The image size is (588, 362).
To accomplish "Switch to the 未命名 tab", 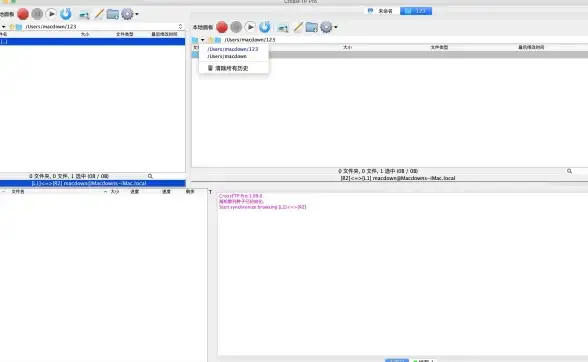I will pyautogui.click(x=380, y=11).
